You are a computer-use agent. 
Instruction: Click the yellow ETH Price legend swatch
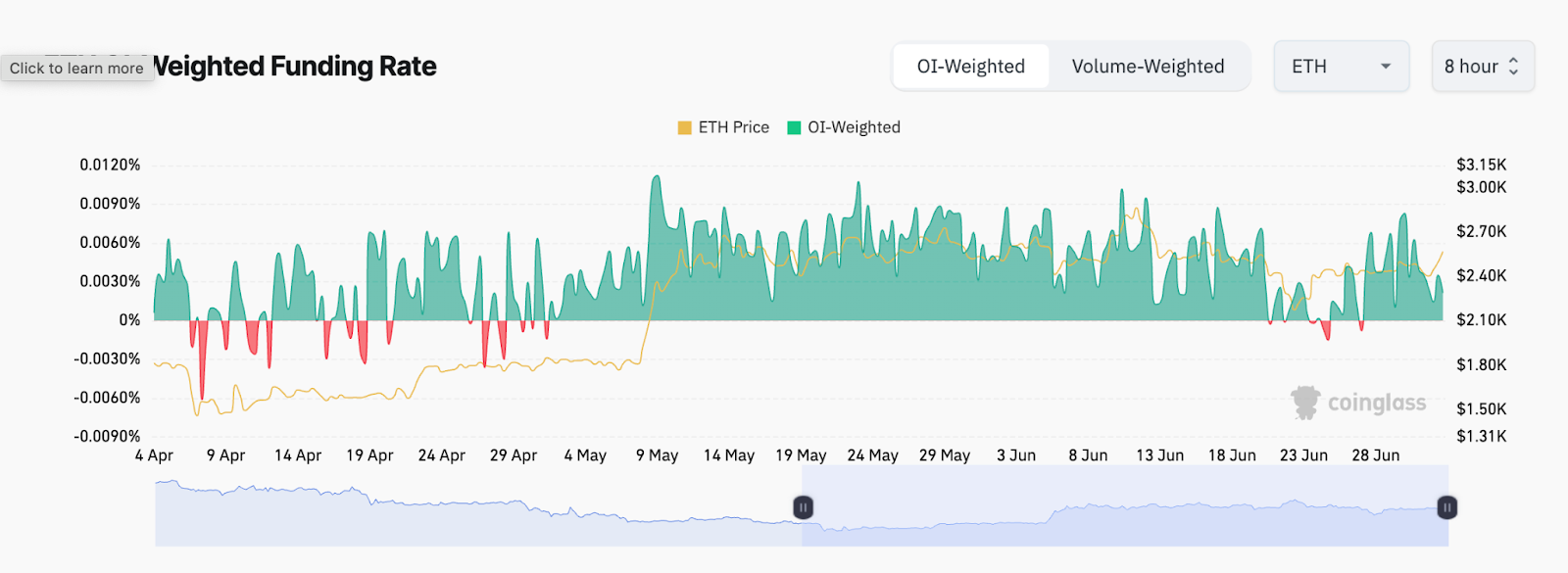tap(685, 127)
